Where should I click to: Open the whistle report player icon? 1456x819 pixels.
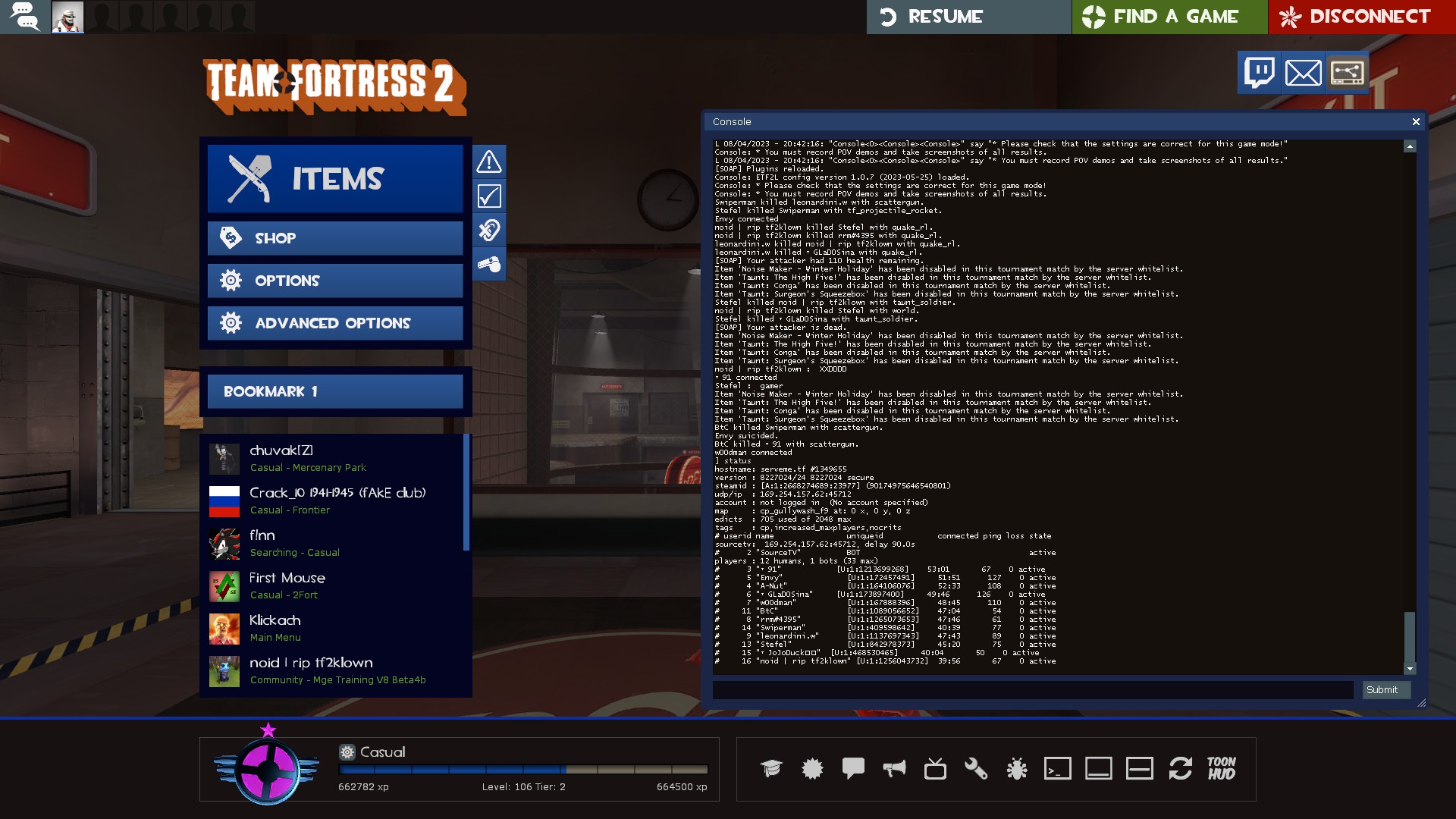coord(489,265)
